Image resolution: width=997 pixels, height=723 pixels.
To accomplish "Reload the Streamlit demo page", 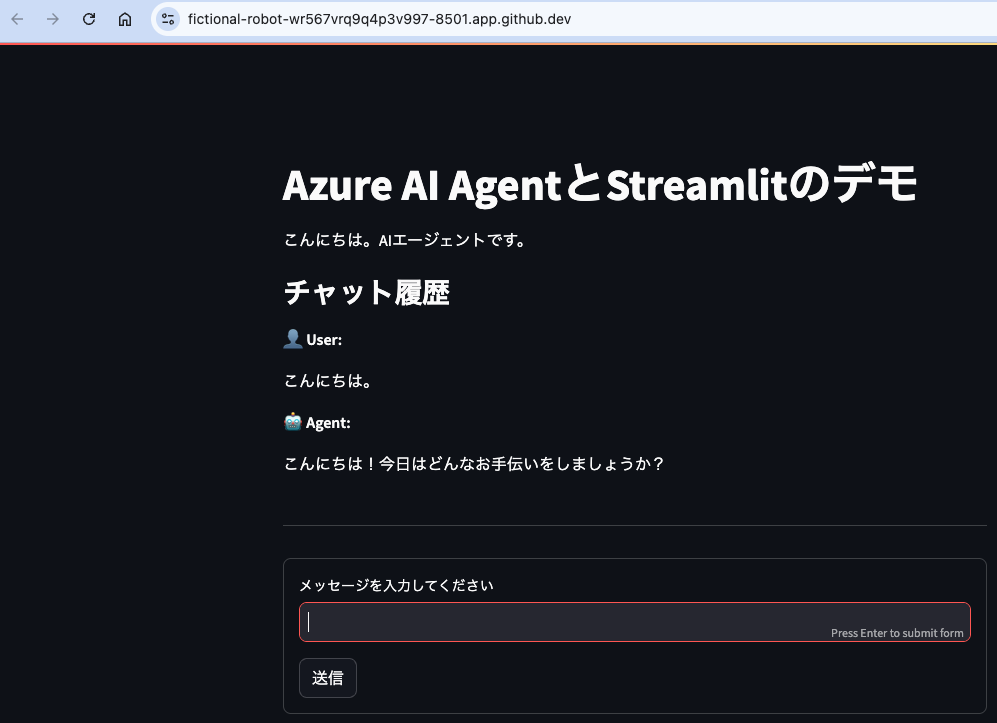I will pos(88,18).
